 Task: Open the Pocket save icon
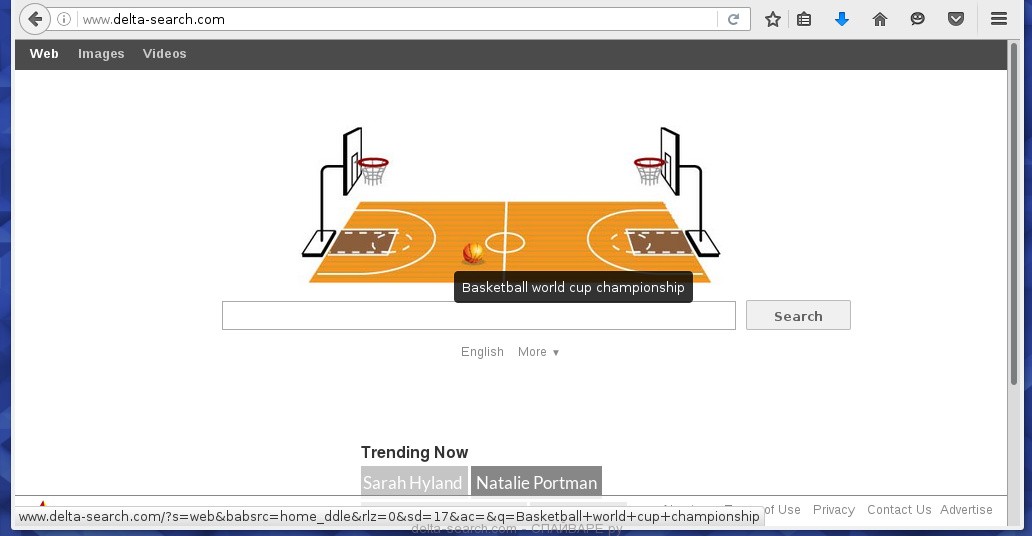(956, 19)
